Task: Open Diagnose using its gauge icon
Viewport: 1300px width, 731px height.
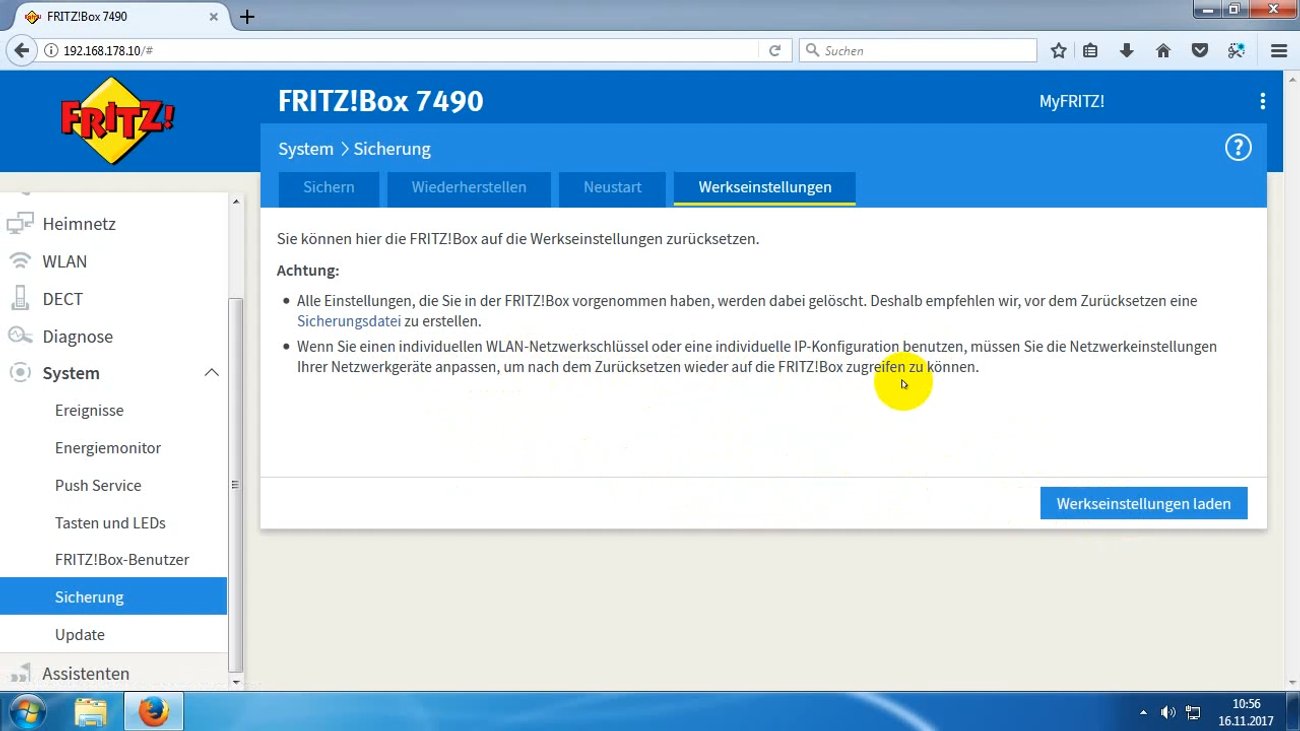Action: 19,336
